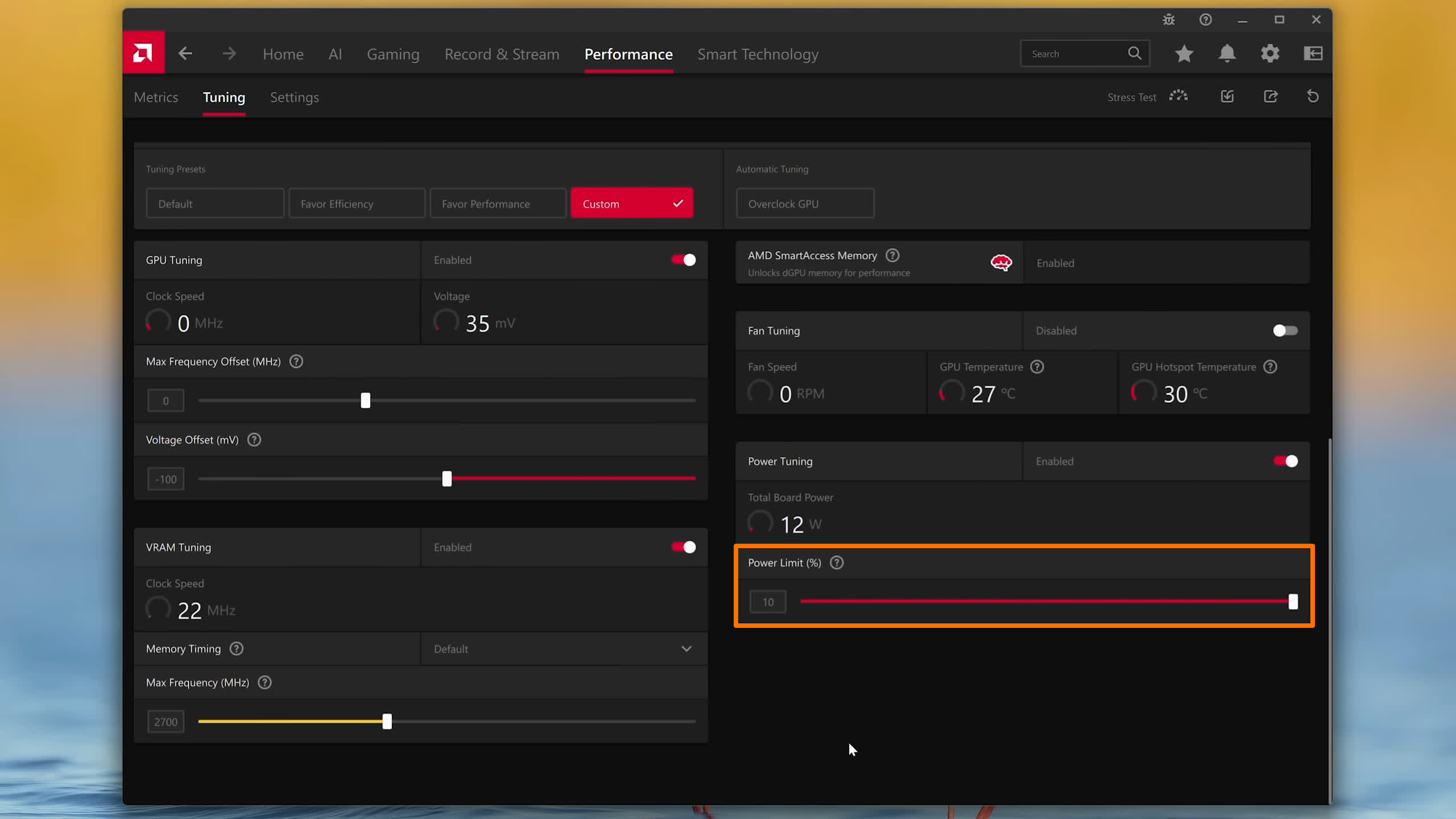
Task: Click the export tuning profile icon
Action: (x=1271, y=96)
